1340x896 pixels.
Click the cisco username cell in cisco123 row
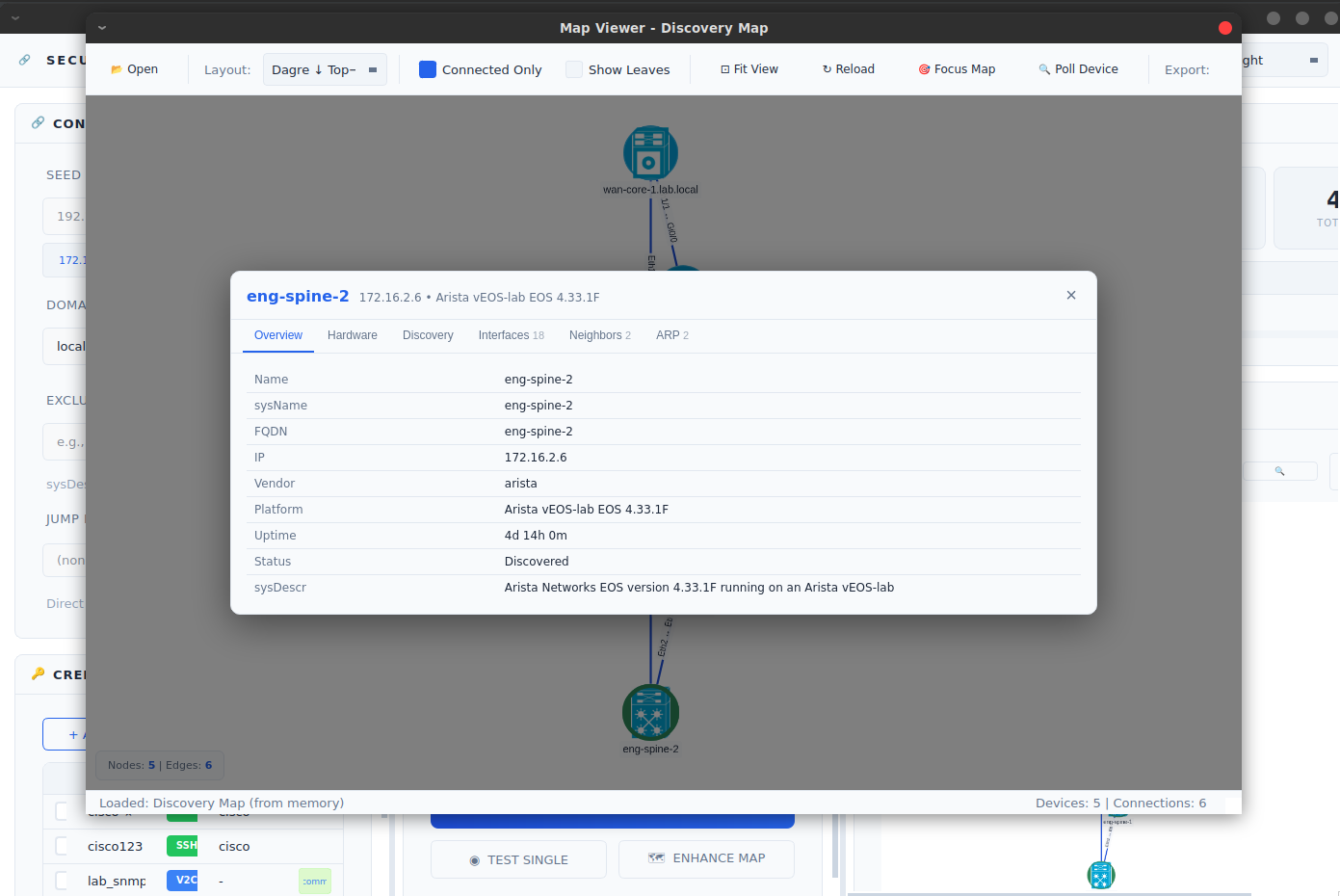[x=234, y=846]
